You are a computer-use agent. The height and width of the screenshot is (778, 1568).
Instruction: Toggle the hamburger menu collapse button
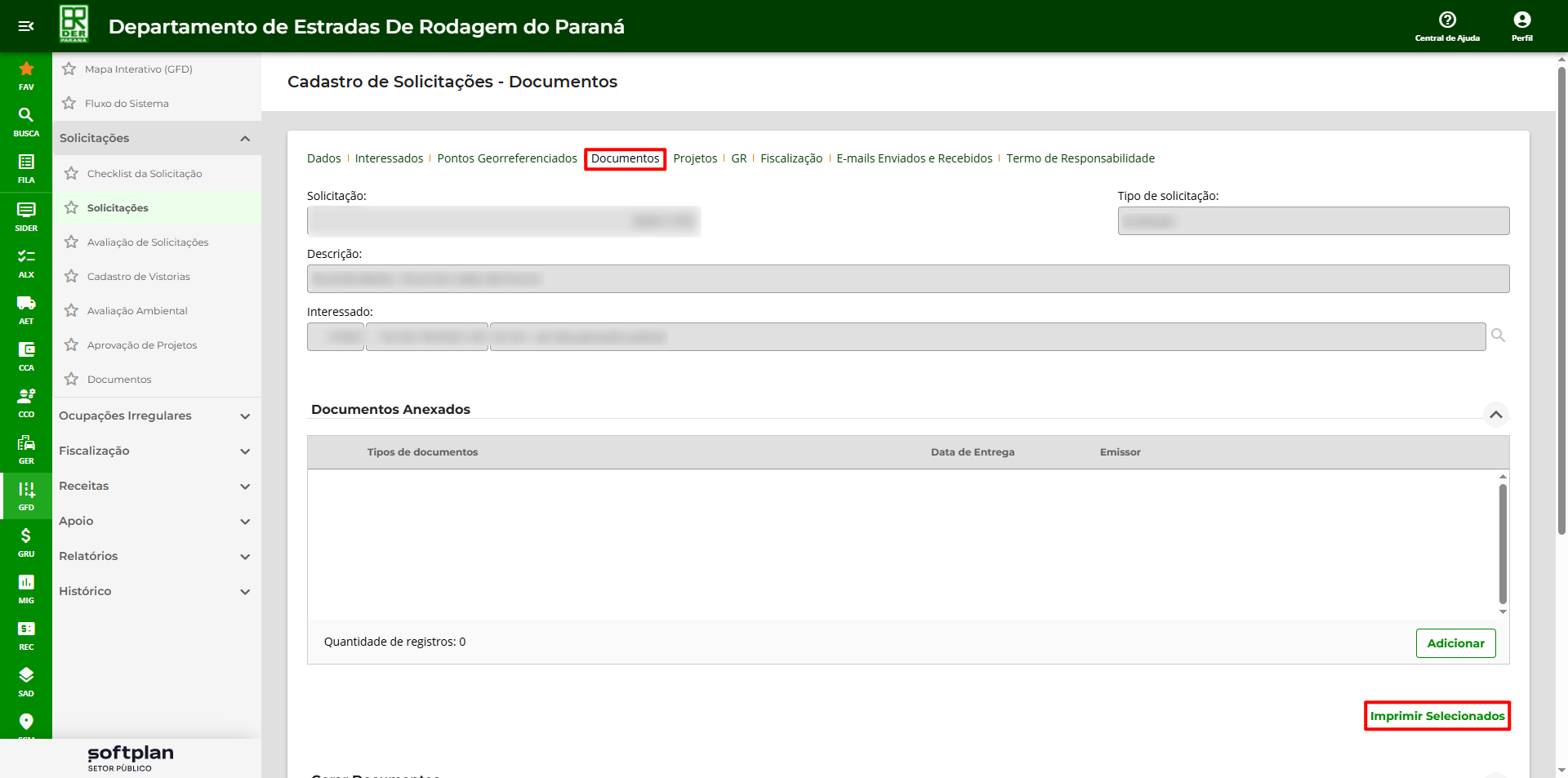coord(26,26)
